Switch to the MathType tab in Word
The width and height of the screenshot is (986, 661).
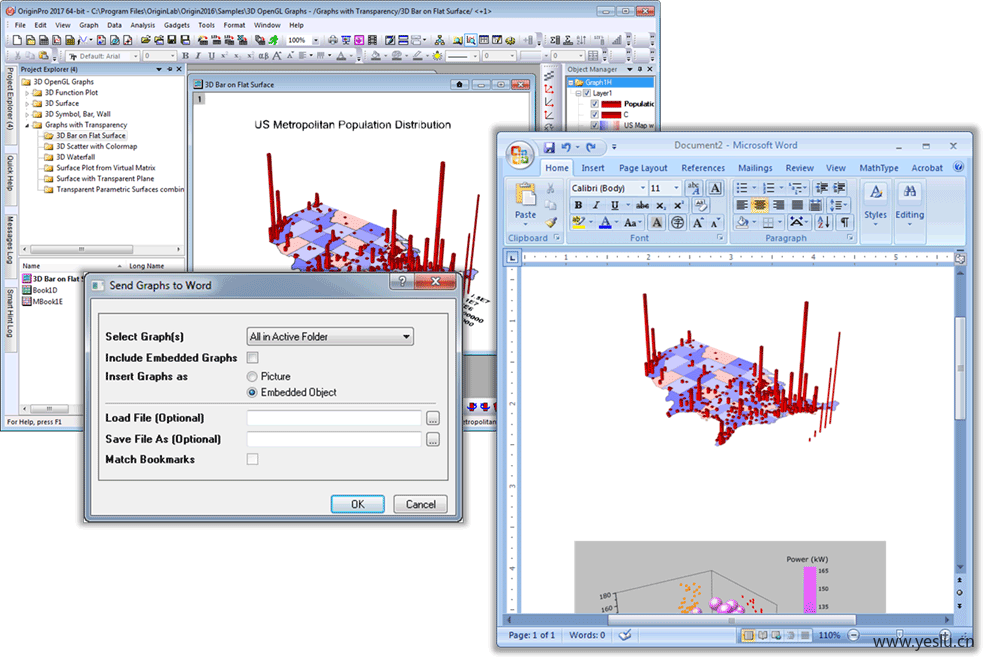tap(878, 168)
